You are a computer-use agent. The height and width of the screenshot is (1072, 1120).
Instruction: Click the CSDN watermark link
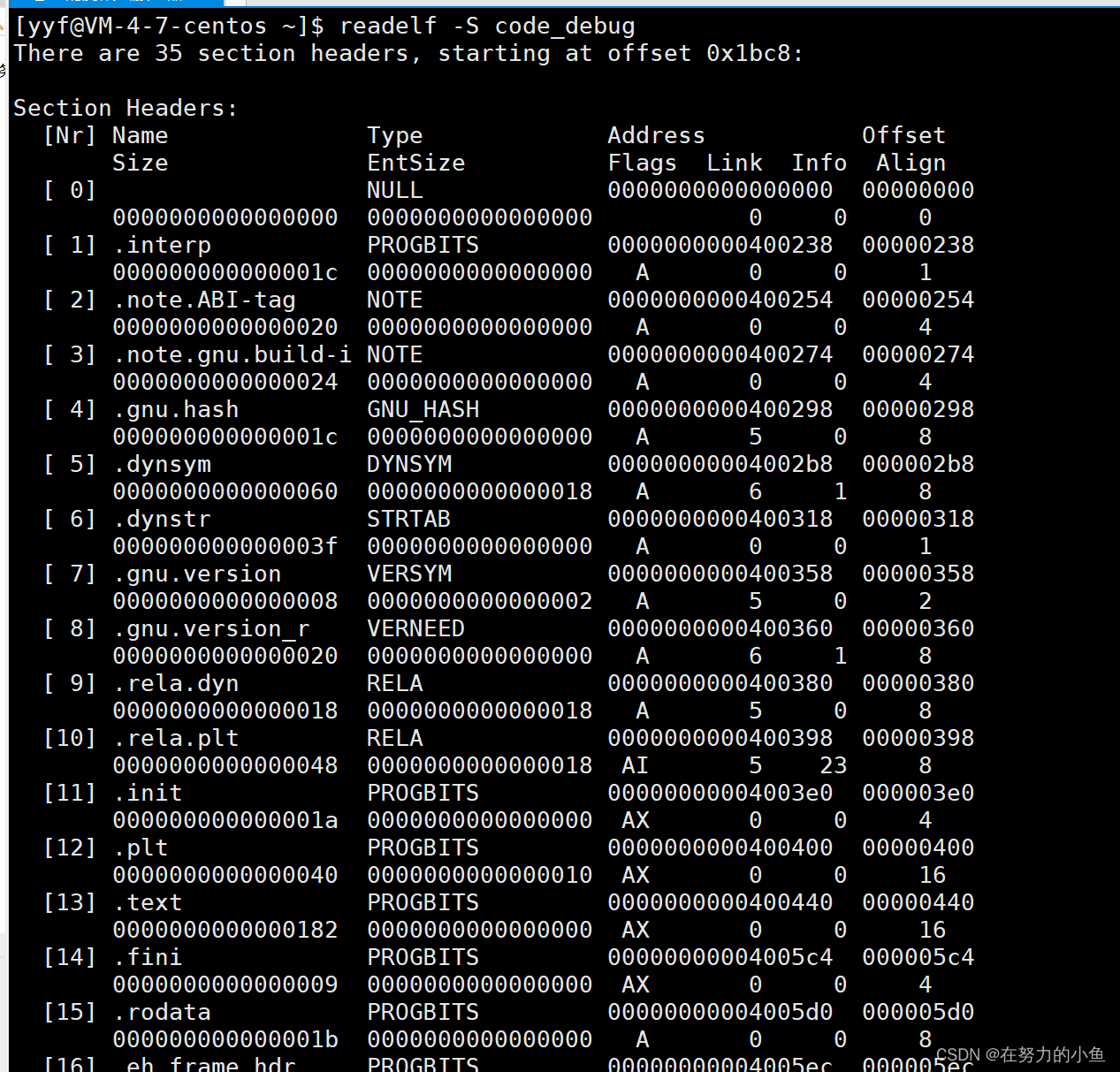click(x=956, y=1054)
